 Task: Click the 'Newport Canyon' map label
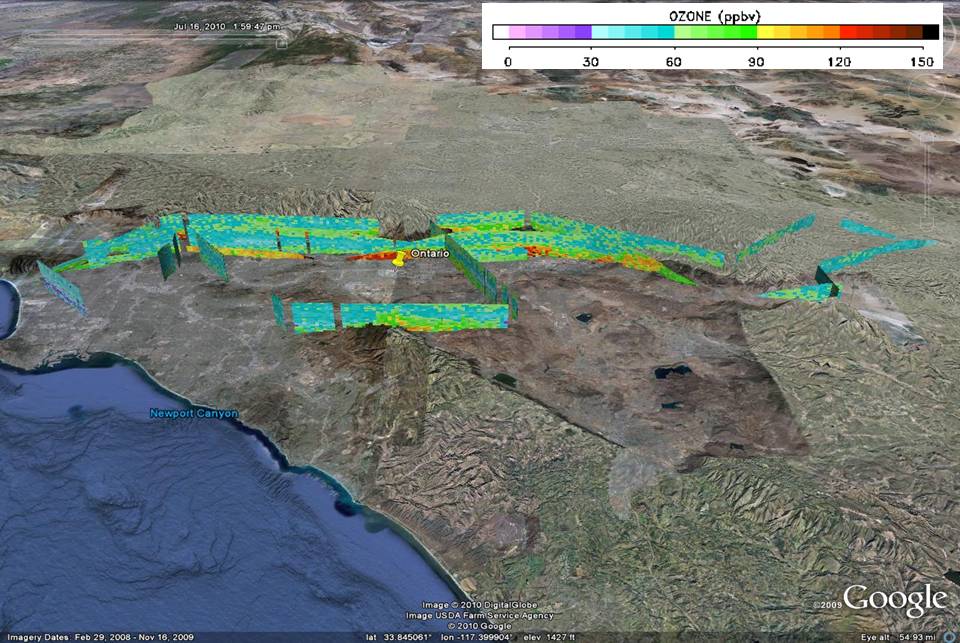(x=194, y=413)
